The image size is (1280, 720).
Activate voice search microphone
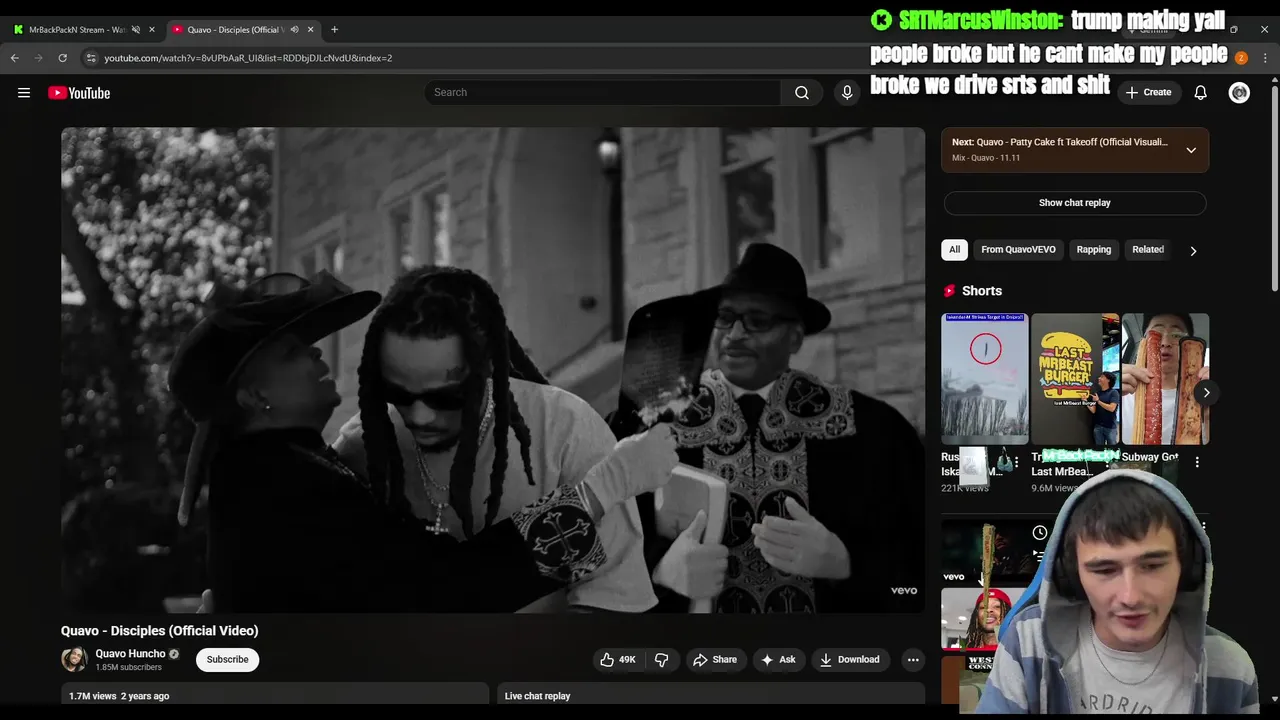click(847, 92)
